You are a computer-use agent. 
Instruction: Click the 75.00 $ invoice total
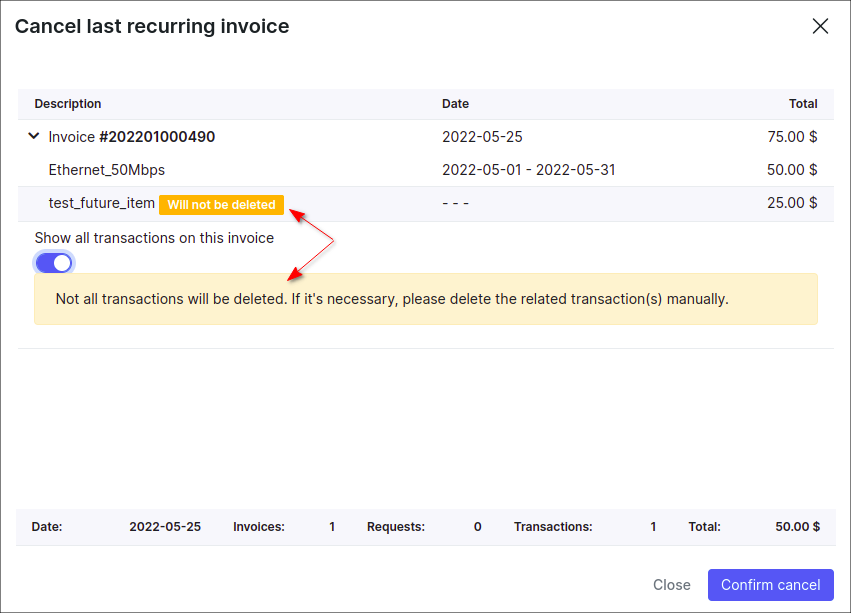(791, 137)
